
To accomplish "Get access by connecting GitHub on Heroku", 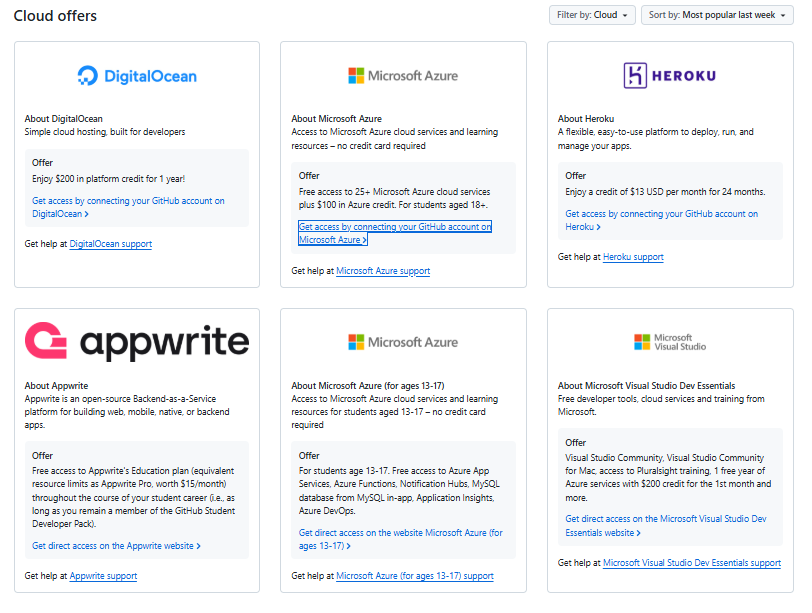I will 661,220.
